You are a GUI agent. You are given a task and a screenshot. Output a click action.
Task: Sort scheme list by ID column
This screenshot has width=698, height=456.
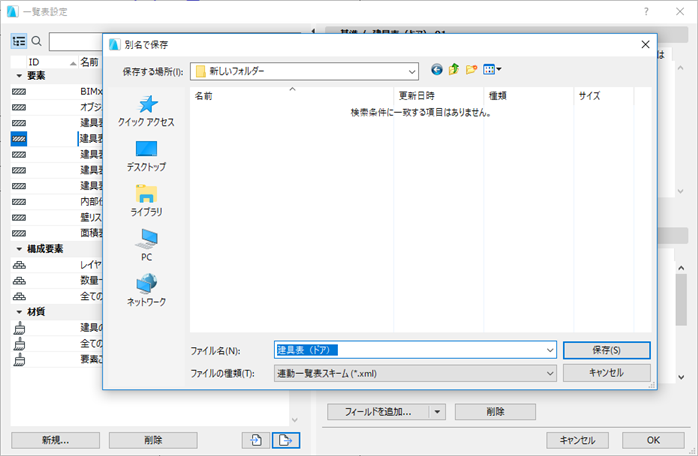[x=52, y=62]
